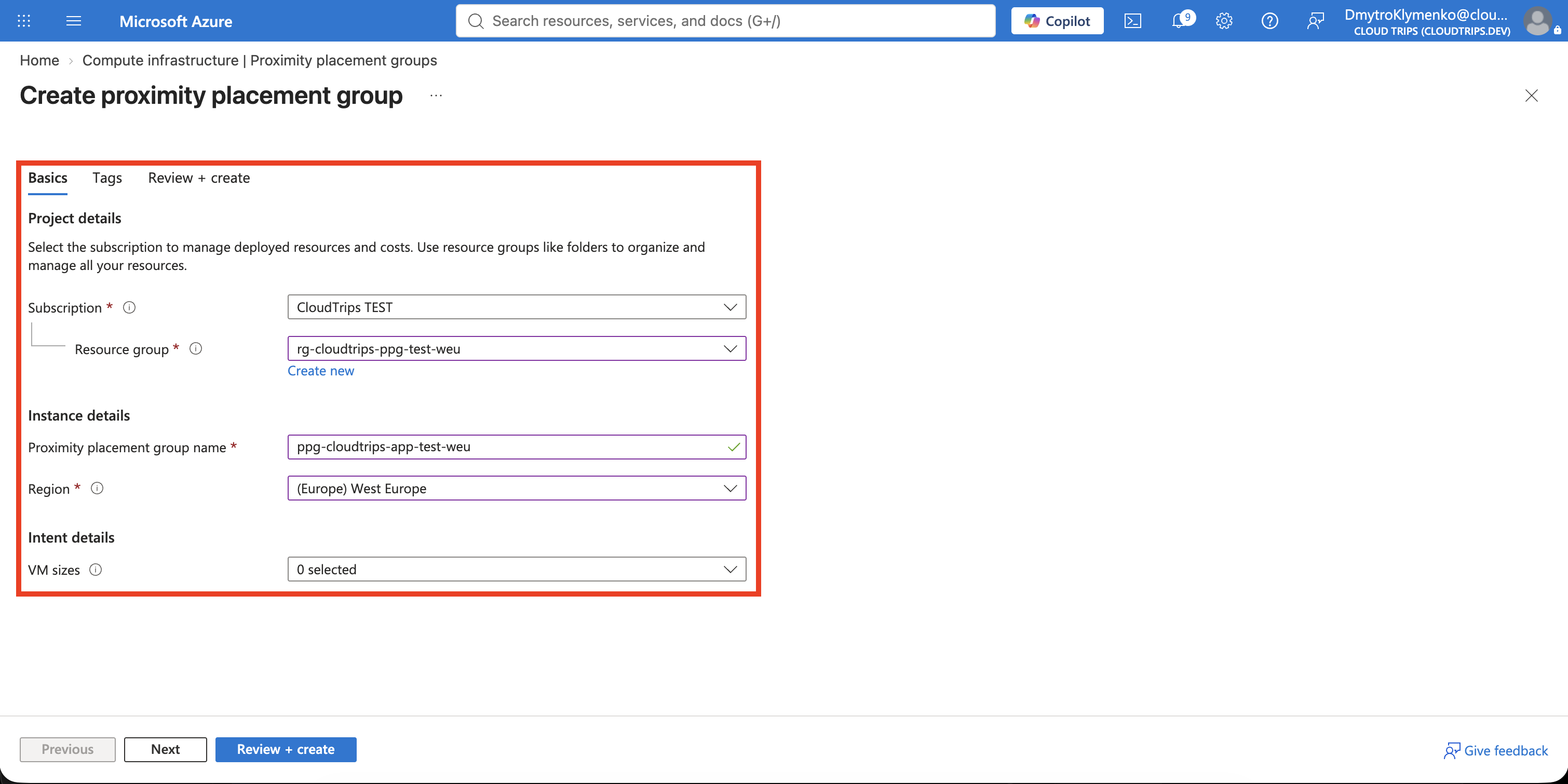Click the Microsoft Azure home title

[x=175, y=21]
